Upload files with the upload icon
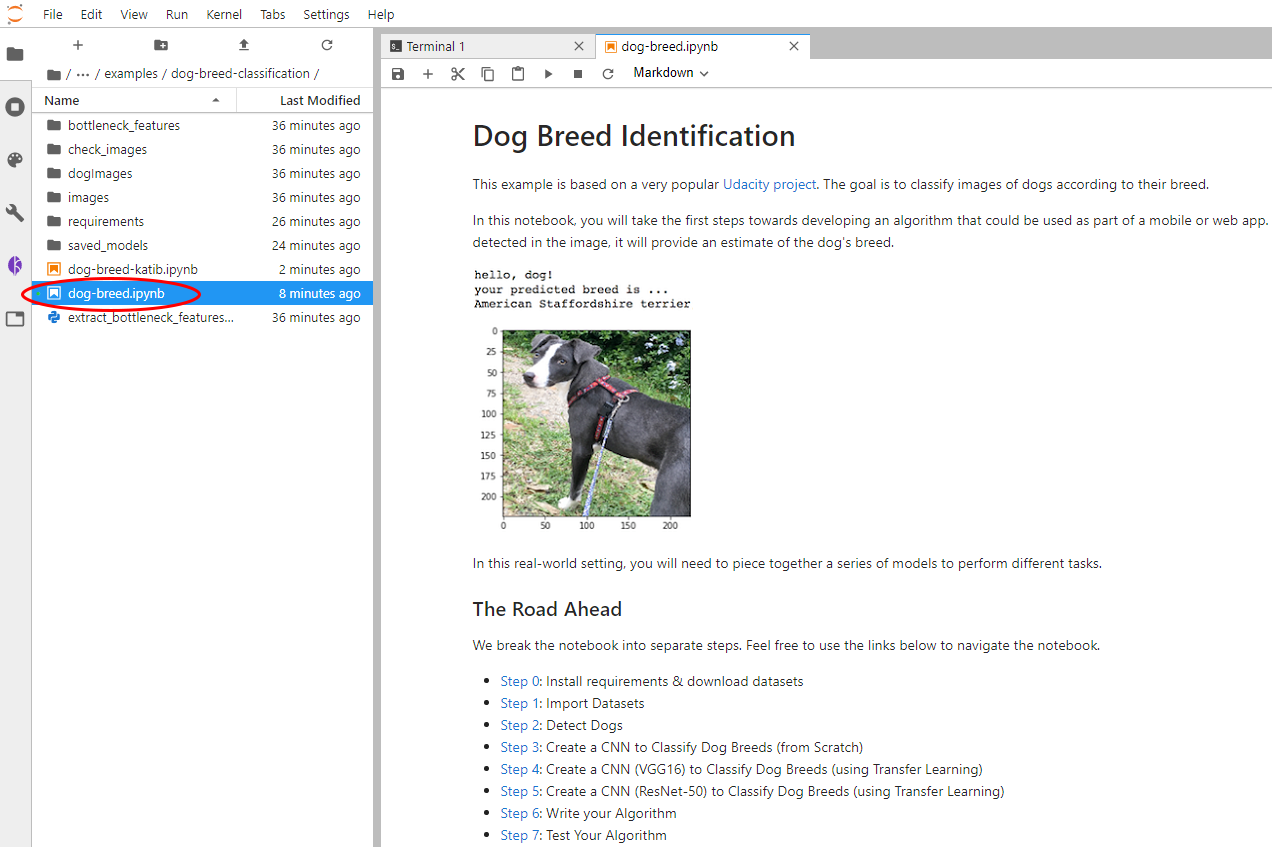 pos(244,45)
